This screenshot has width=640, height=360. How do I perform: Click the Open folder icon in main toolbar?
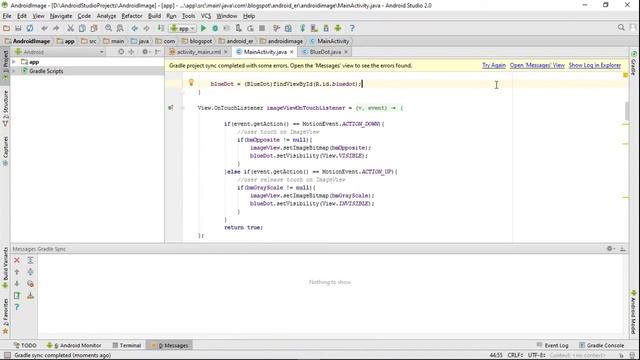tap(6, 28)
